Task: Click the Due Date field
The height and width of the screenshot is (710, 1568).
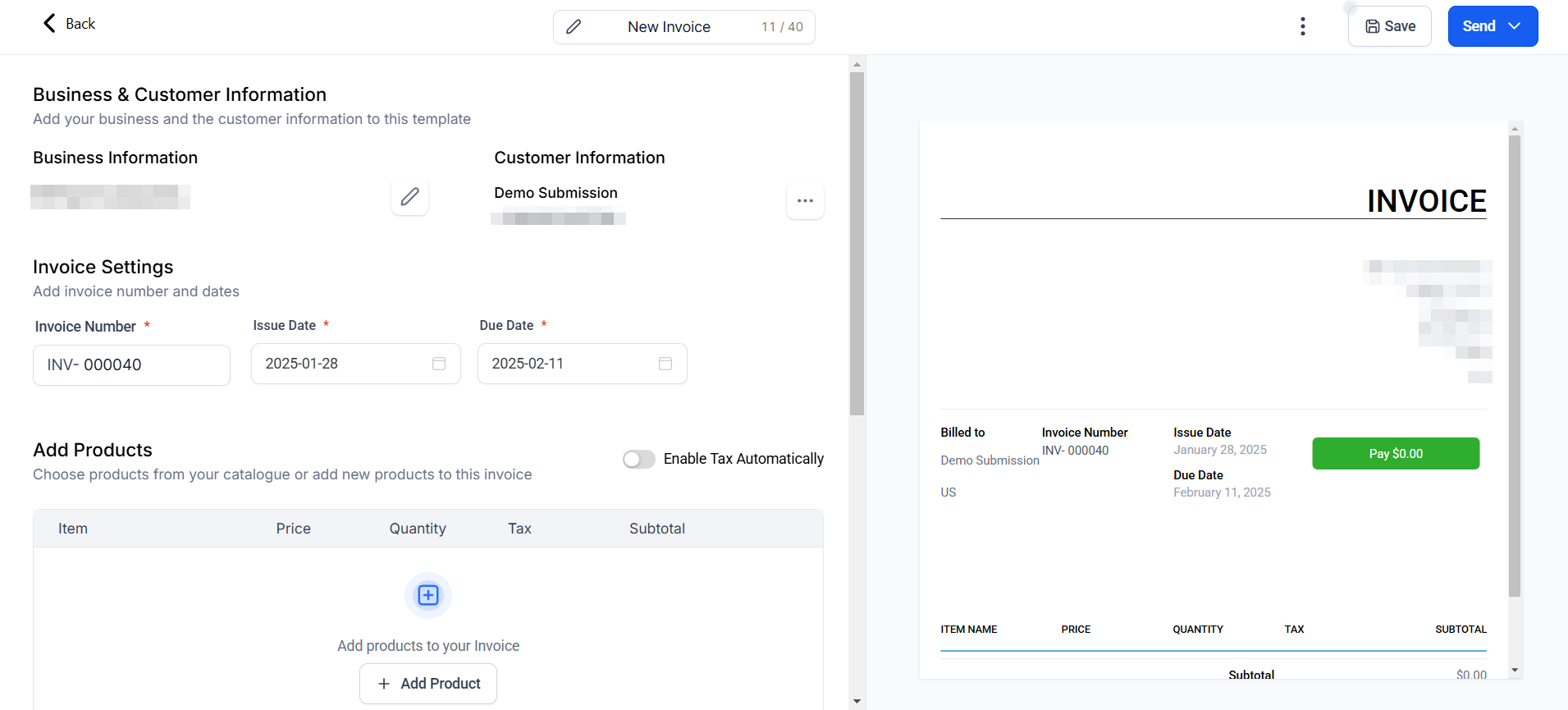Action: coord(570,364)
